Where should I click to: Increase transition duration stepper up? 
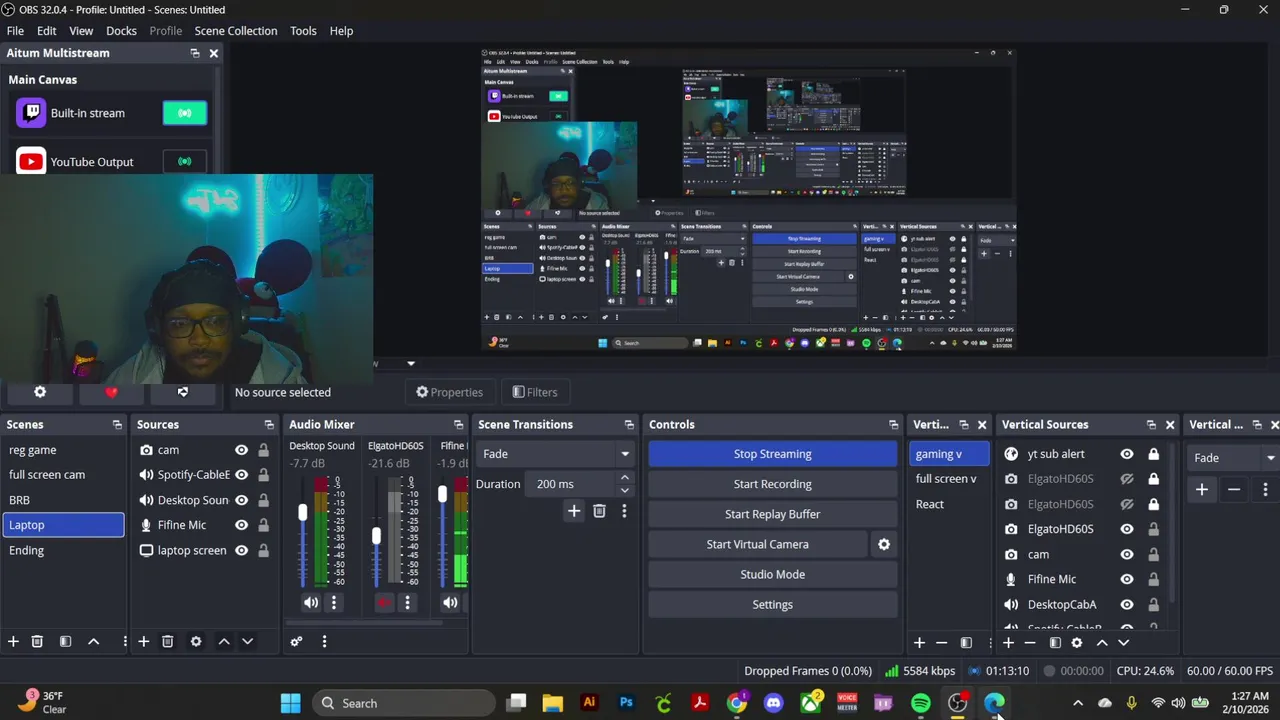(x=625, y=478)
